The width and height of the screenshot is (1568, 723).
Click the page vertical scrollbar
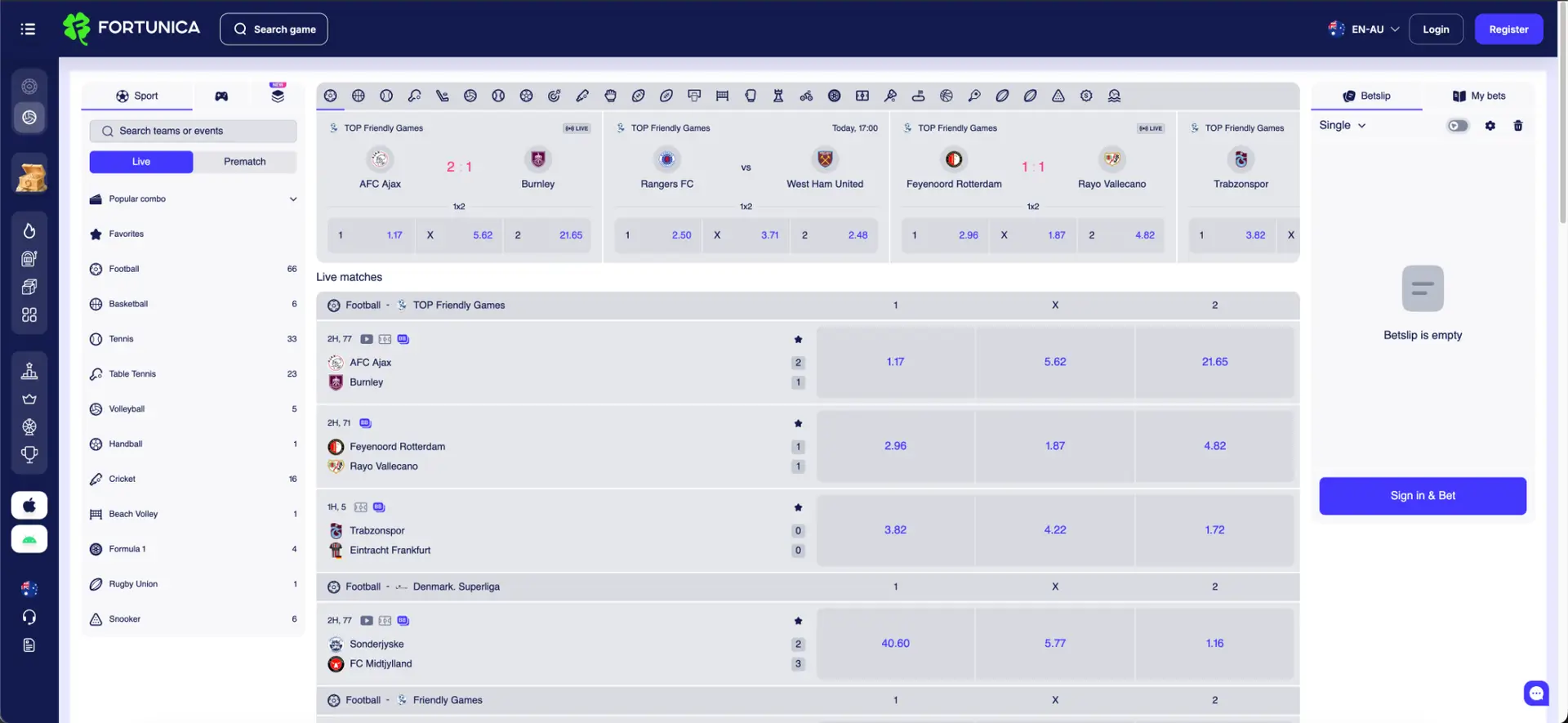click(1563, 114)
